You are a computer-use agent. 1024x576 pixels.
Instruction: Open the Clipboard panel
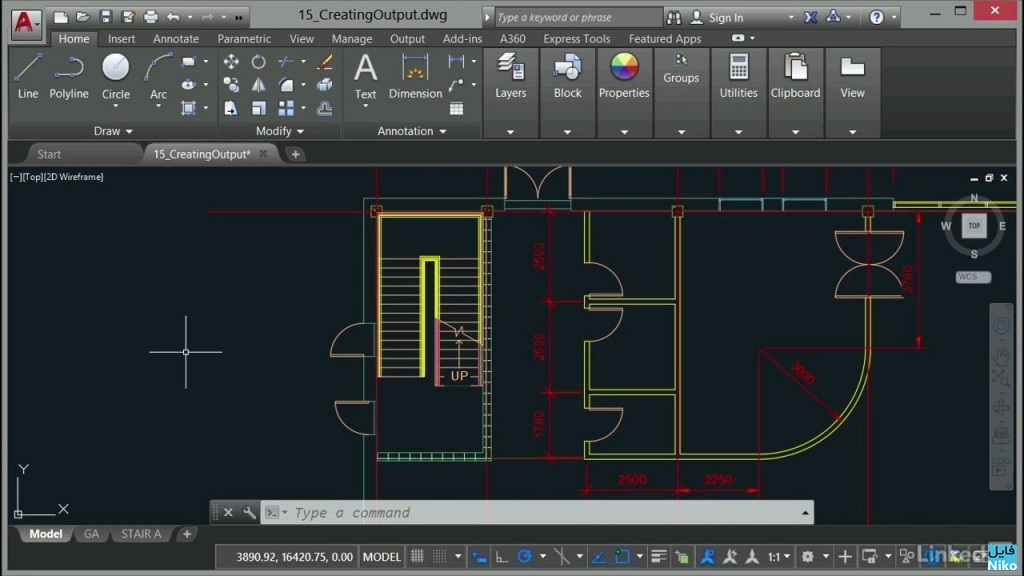(x=795, y=76)
